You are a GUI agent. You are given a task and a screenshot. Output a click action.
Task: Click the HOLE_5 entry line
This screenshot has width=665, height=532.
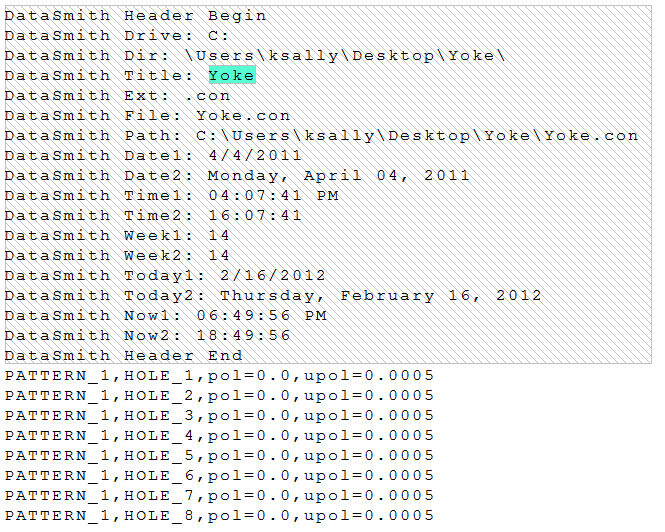(219, 455)
